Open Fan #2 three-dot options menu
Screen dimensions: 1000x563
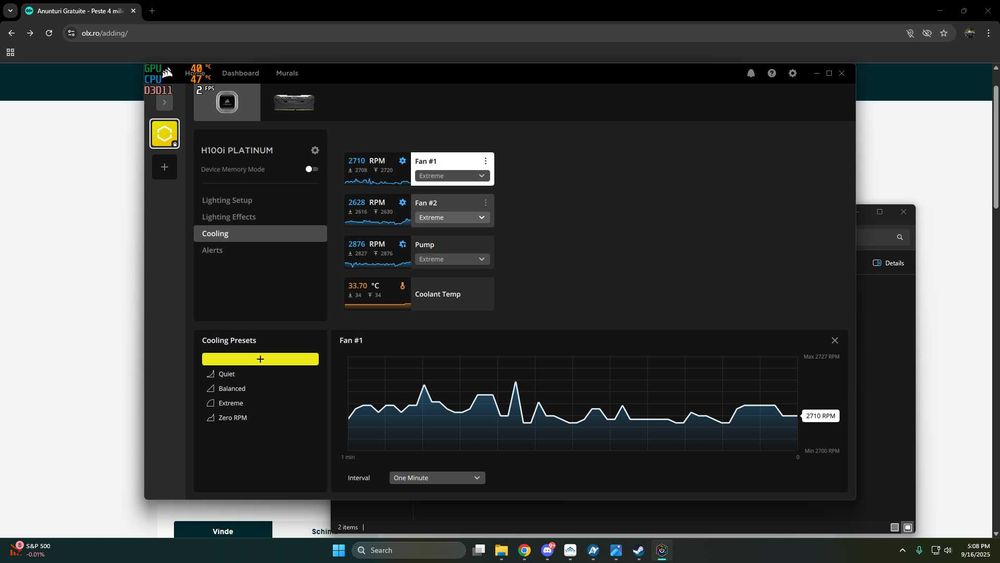click(485, 203)
